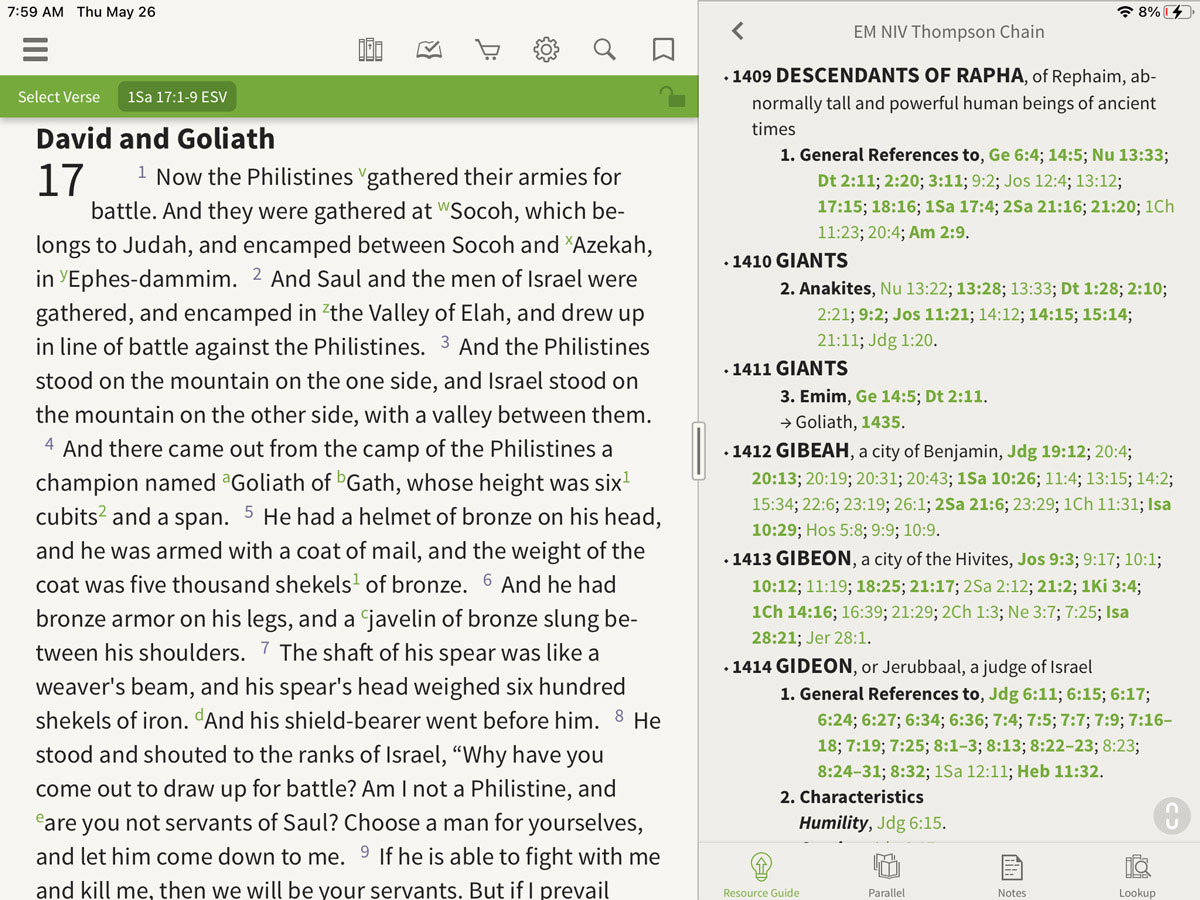Switch to Resource Guide tab
The image size is (1200, 900).
pyautogui.click(x=761, y=874)
